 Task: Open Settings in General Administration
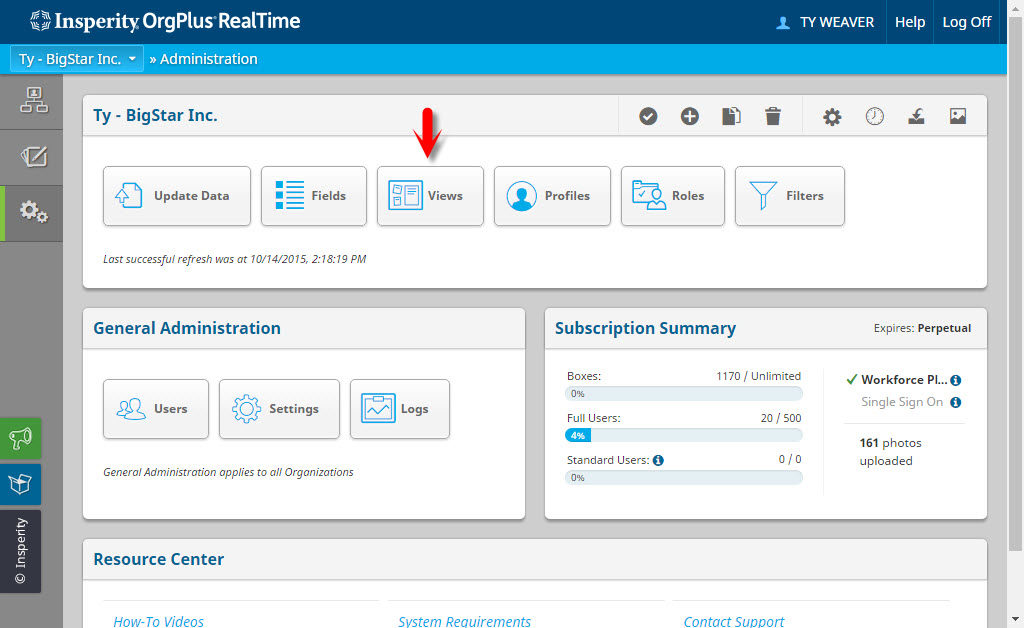click(x=280, y=409)
